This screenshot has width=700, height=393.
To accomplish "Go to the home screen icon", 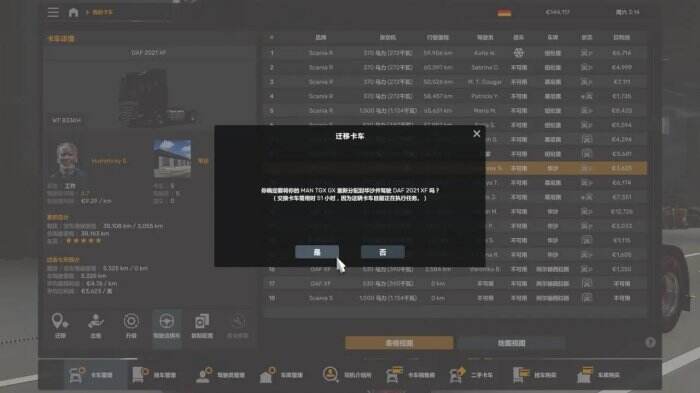I will (74, 13).
